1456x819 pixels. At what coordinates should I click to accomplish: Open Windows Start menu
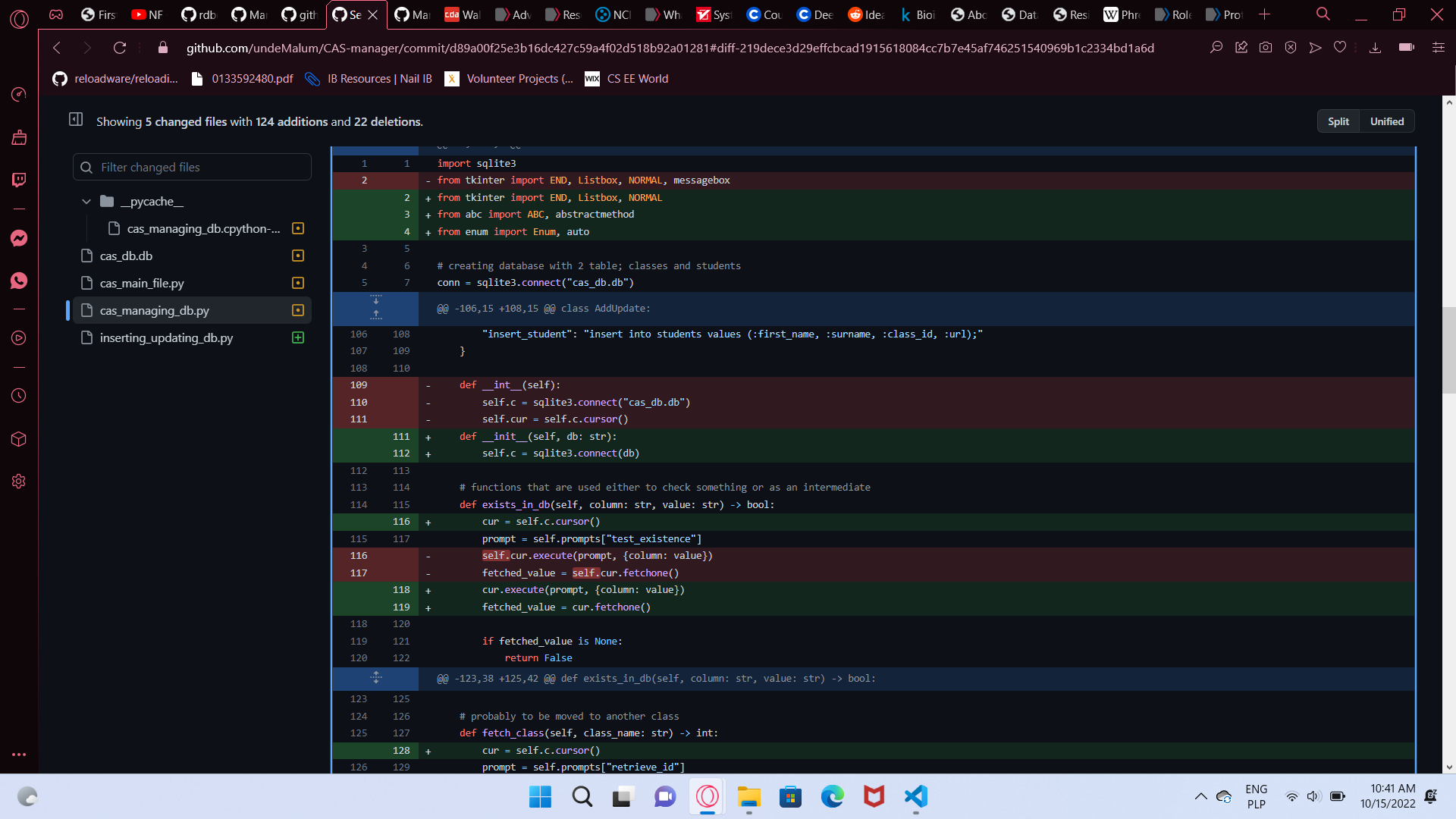[540, 796]
